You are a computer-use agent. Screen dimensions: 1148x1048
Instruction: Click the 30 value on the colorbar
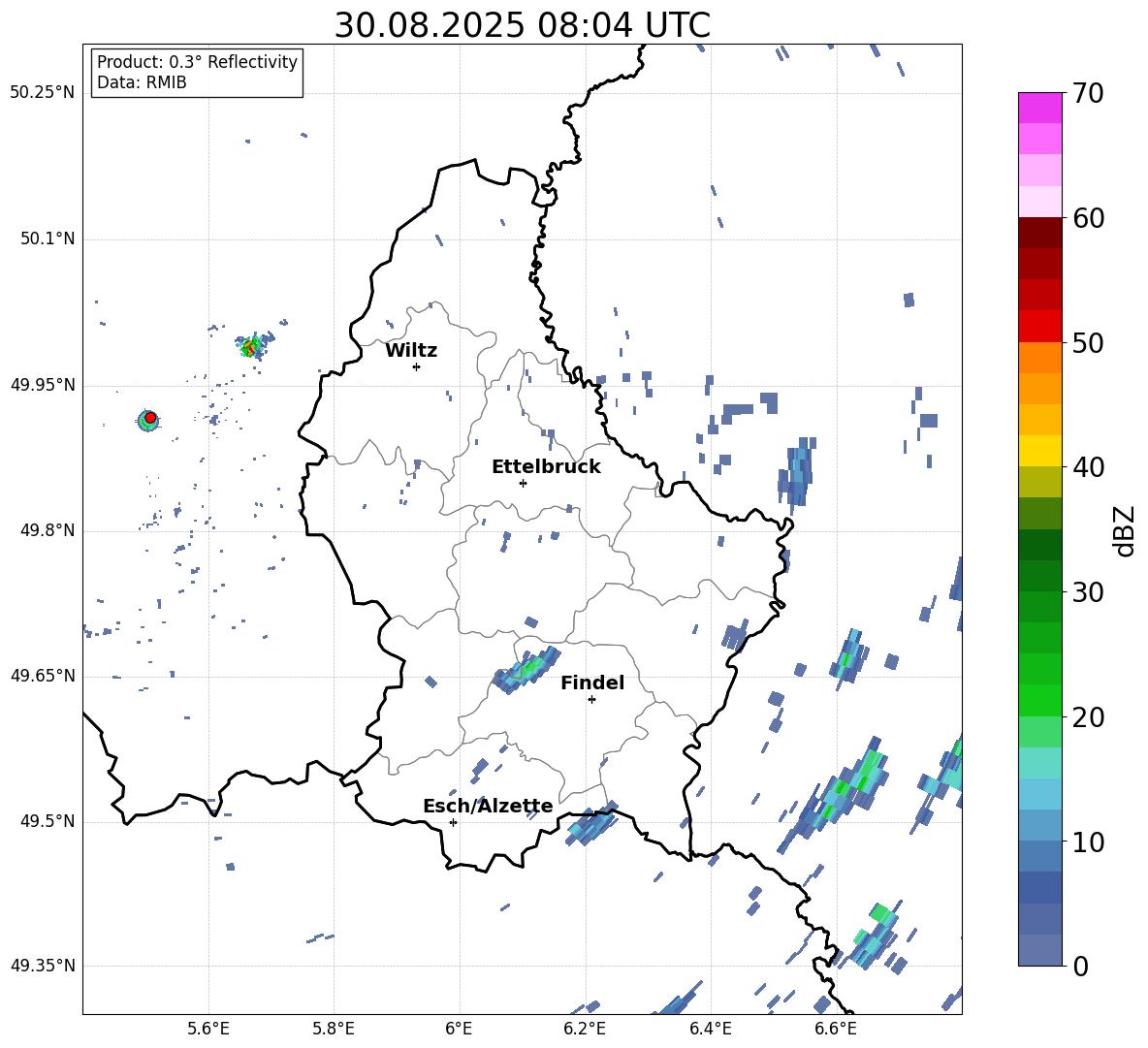(1088, 592)
